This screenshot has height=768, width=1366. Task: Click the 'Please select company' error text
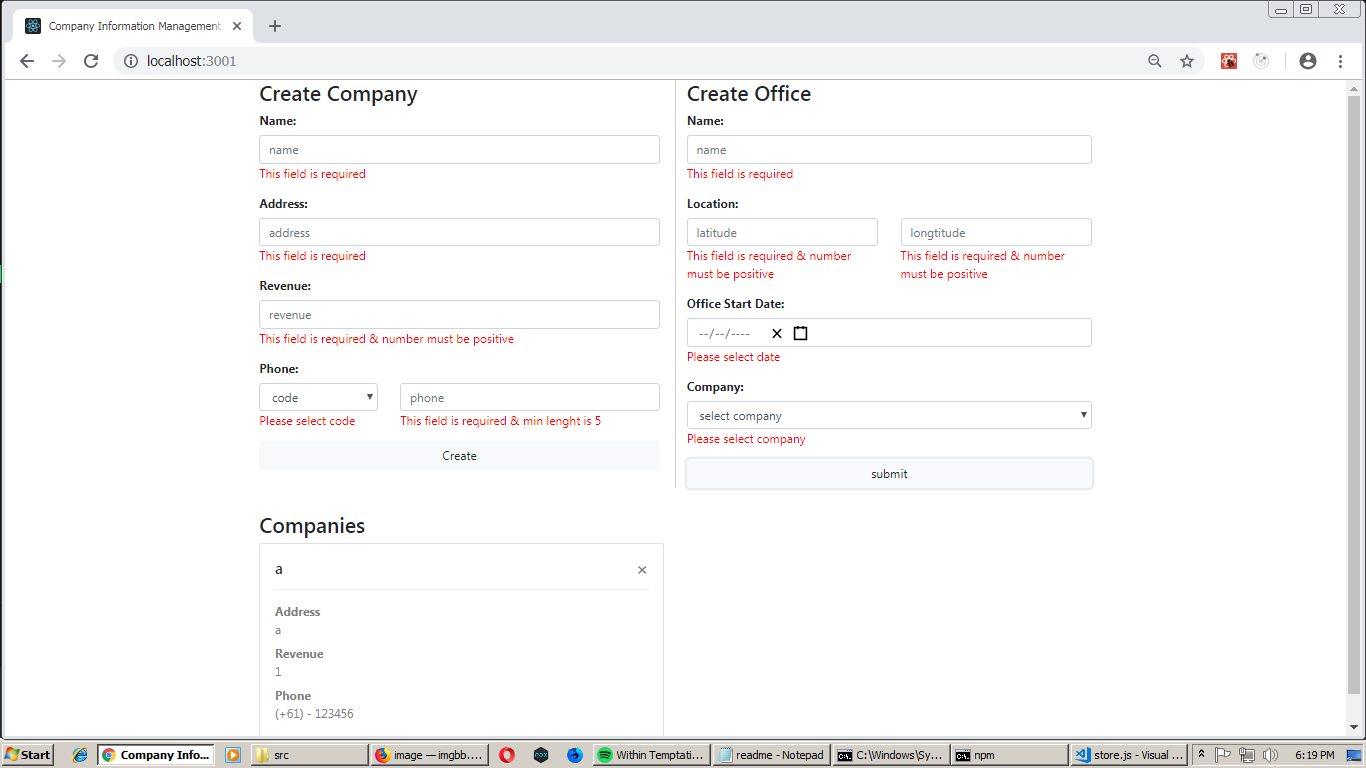[746, 439]
